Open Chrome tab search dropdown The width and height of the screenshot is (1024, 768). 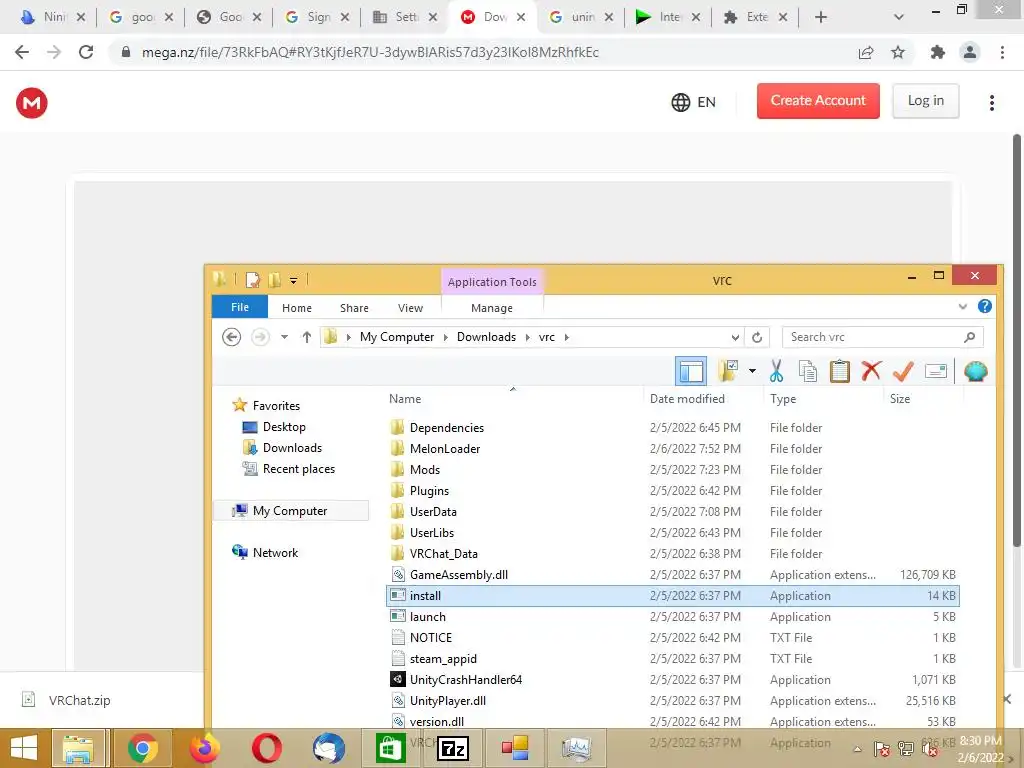click(899, 17)
